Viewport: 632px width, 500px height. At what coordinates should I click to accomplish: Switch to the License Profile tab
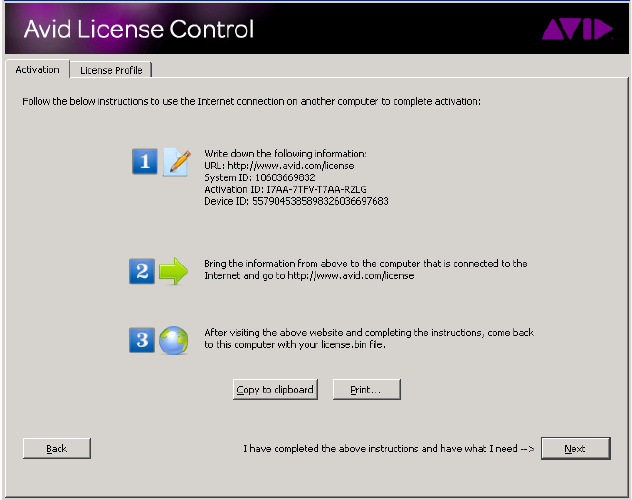[x=111, y=69]
